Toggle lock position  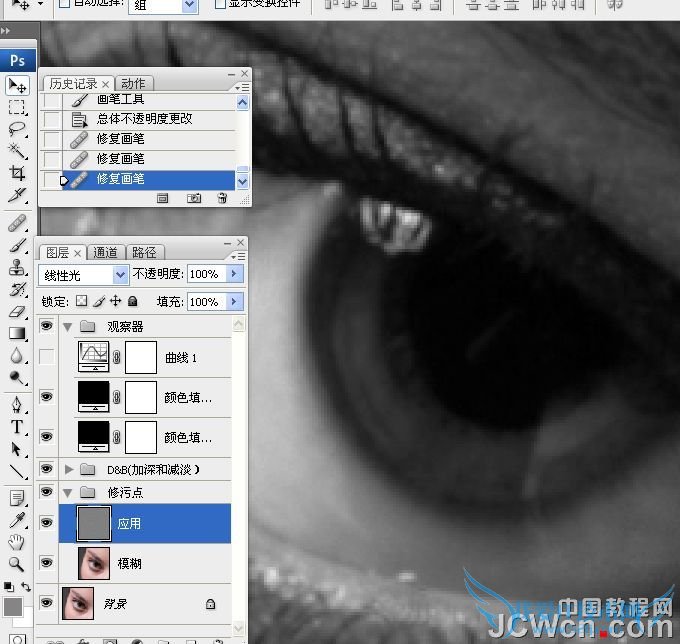[x=115, y=301]
